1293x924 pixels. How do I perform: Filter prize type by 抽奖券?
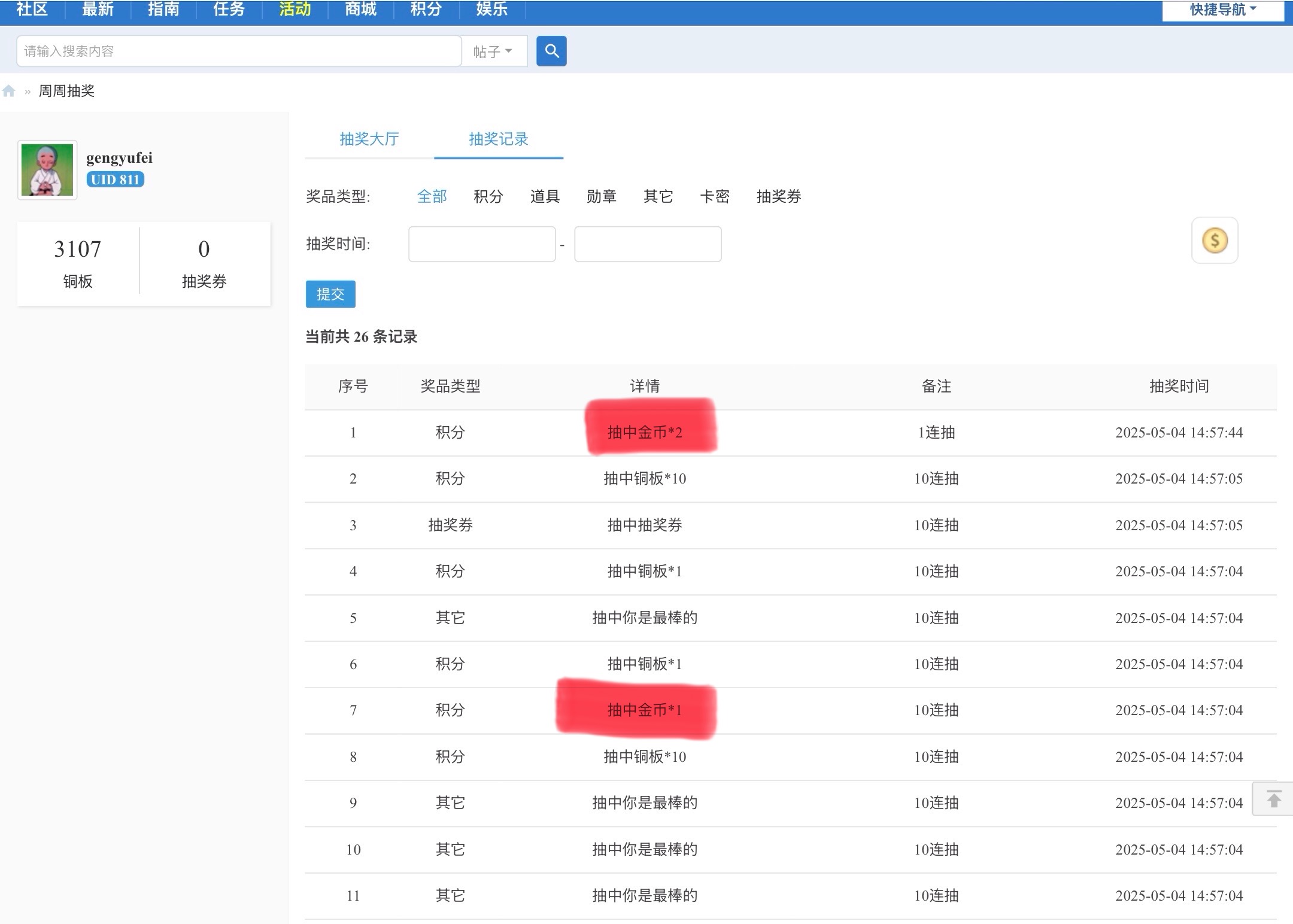click(778, 196)
